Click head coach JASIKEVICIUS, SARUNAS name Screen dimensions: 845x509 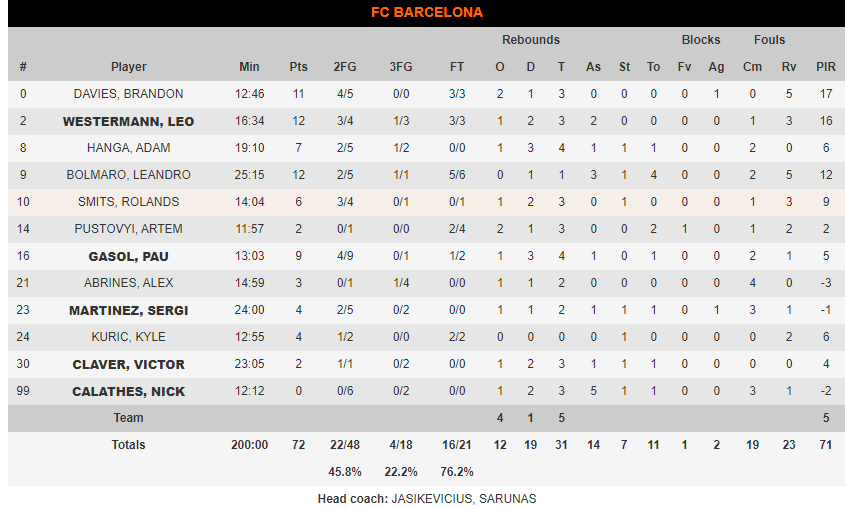(x=463, y=499)
